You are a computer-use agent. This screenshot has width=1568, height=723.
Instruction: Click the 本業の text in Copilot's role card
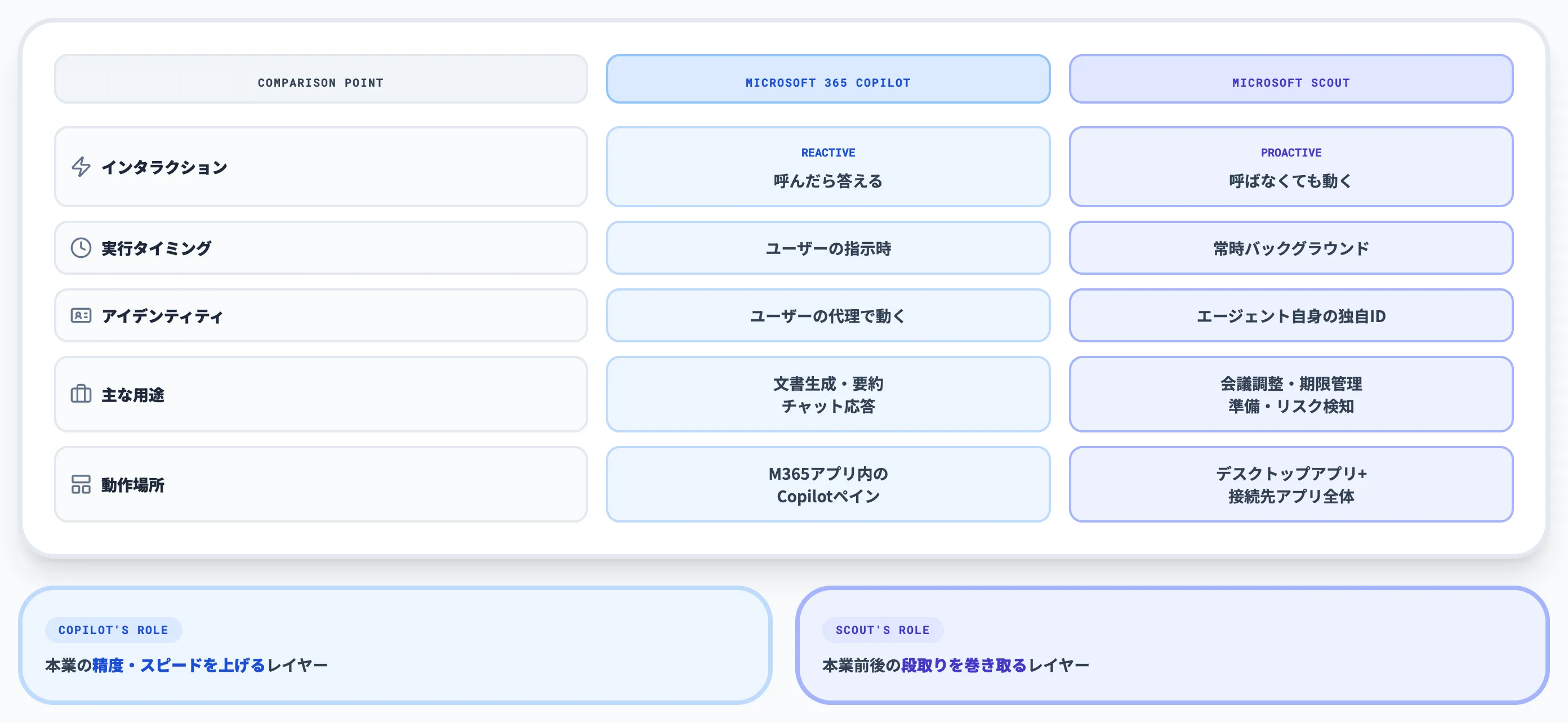pos(69,665)
